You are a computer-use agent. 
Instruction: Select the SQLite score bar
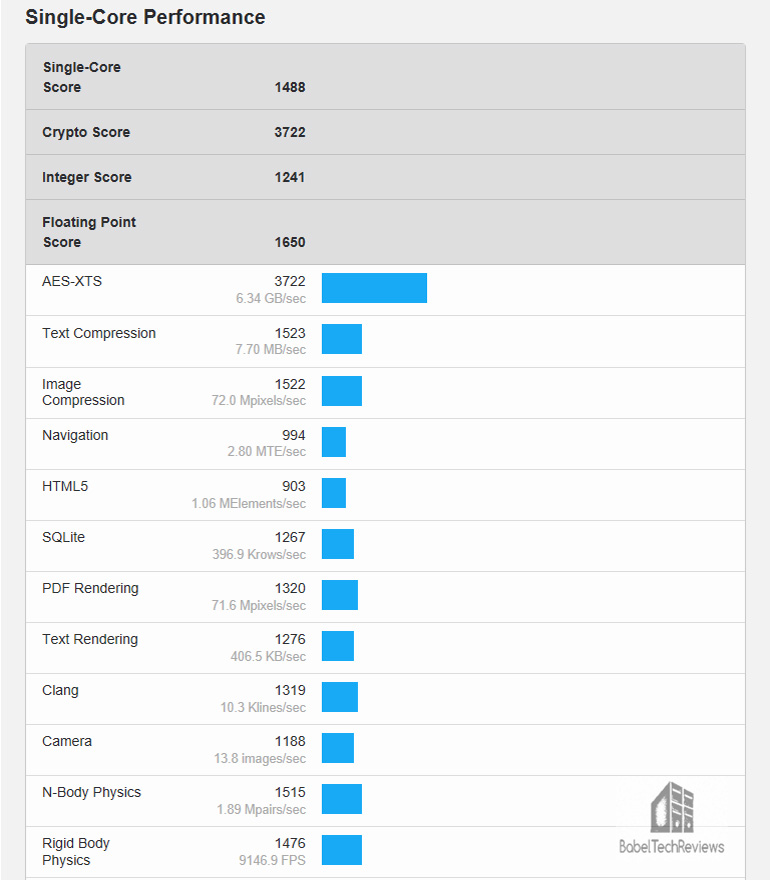338,544
